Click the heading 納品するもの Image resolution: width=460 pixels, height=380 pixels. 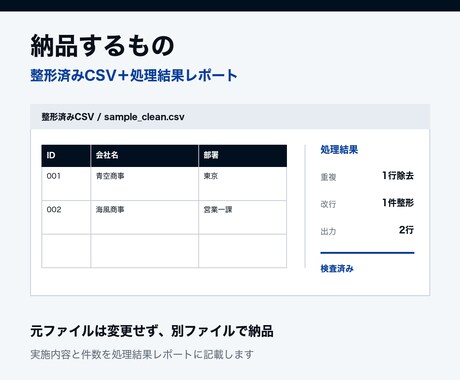(x=102, y=46)
